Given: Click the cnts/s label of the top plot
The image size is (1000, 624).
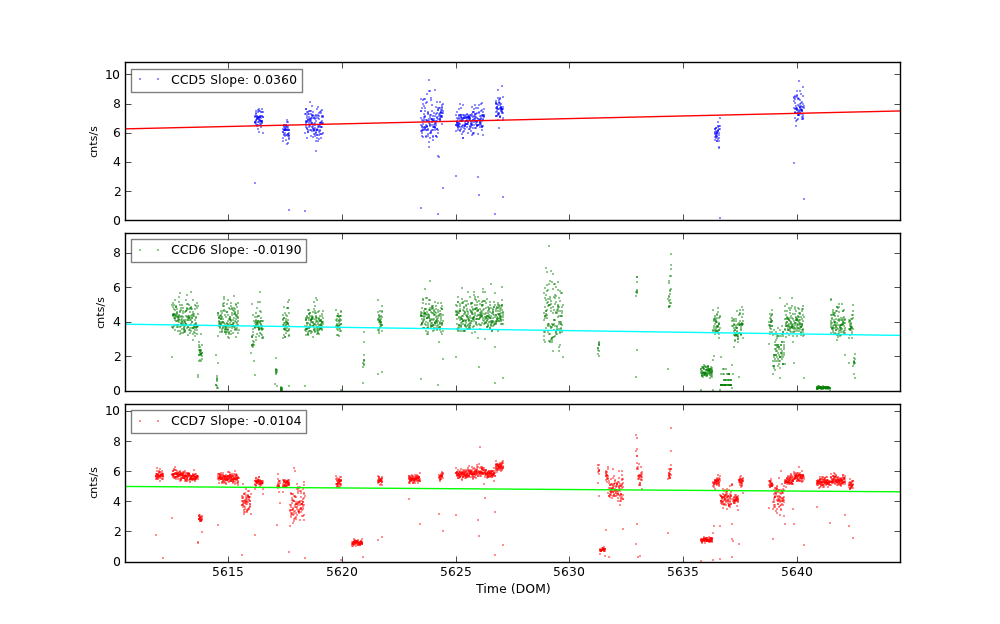Looking at the screenshot, I should pyautogui.click(x=95, y=141).
